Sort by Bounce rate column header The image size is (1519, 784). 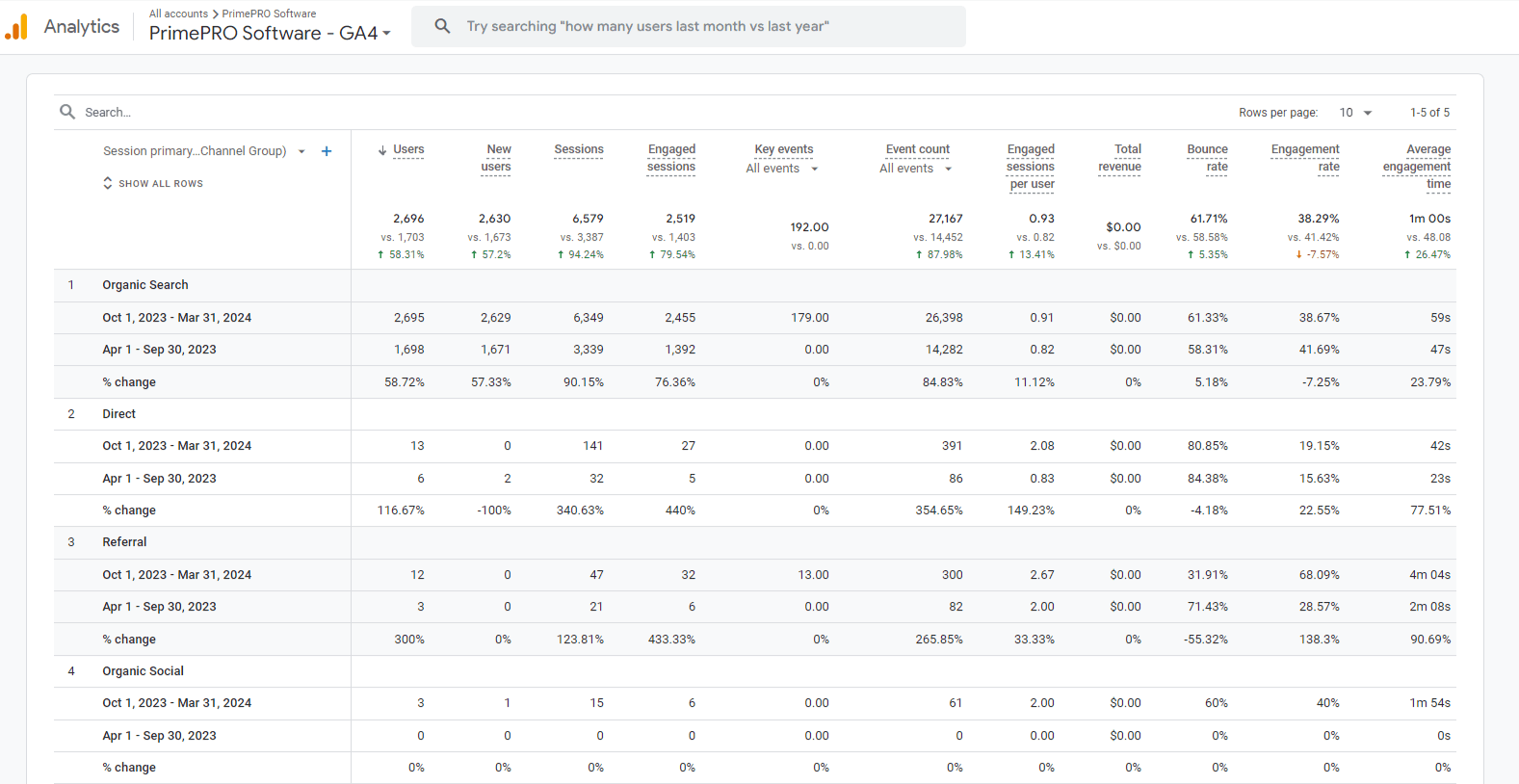click(1207, 157)
